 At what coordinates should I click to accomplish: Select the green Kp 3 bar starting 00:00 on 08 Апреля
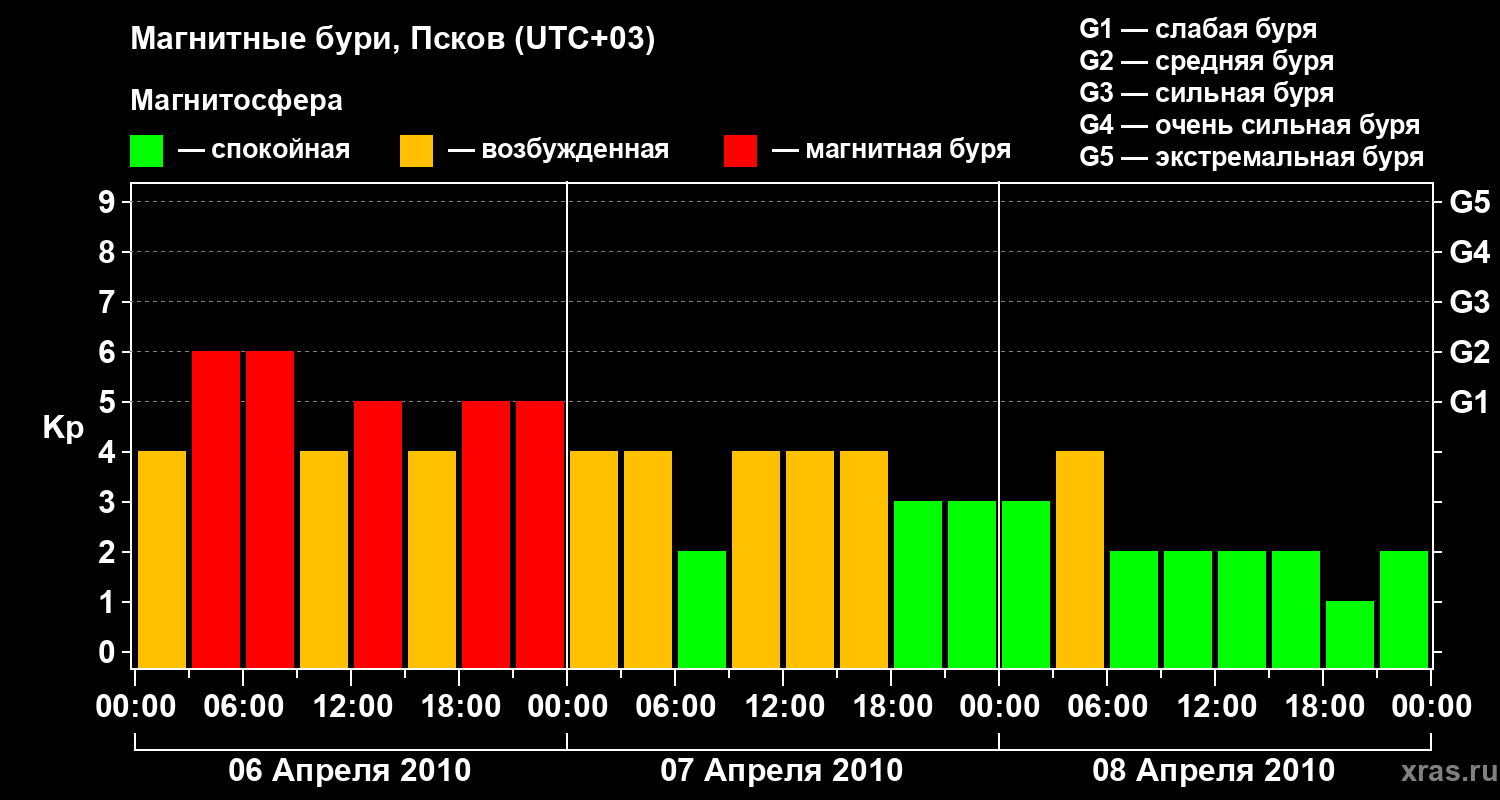(1026, 584)
